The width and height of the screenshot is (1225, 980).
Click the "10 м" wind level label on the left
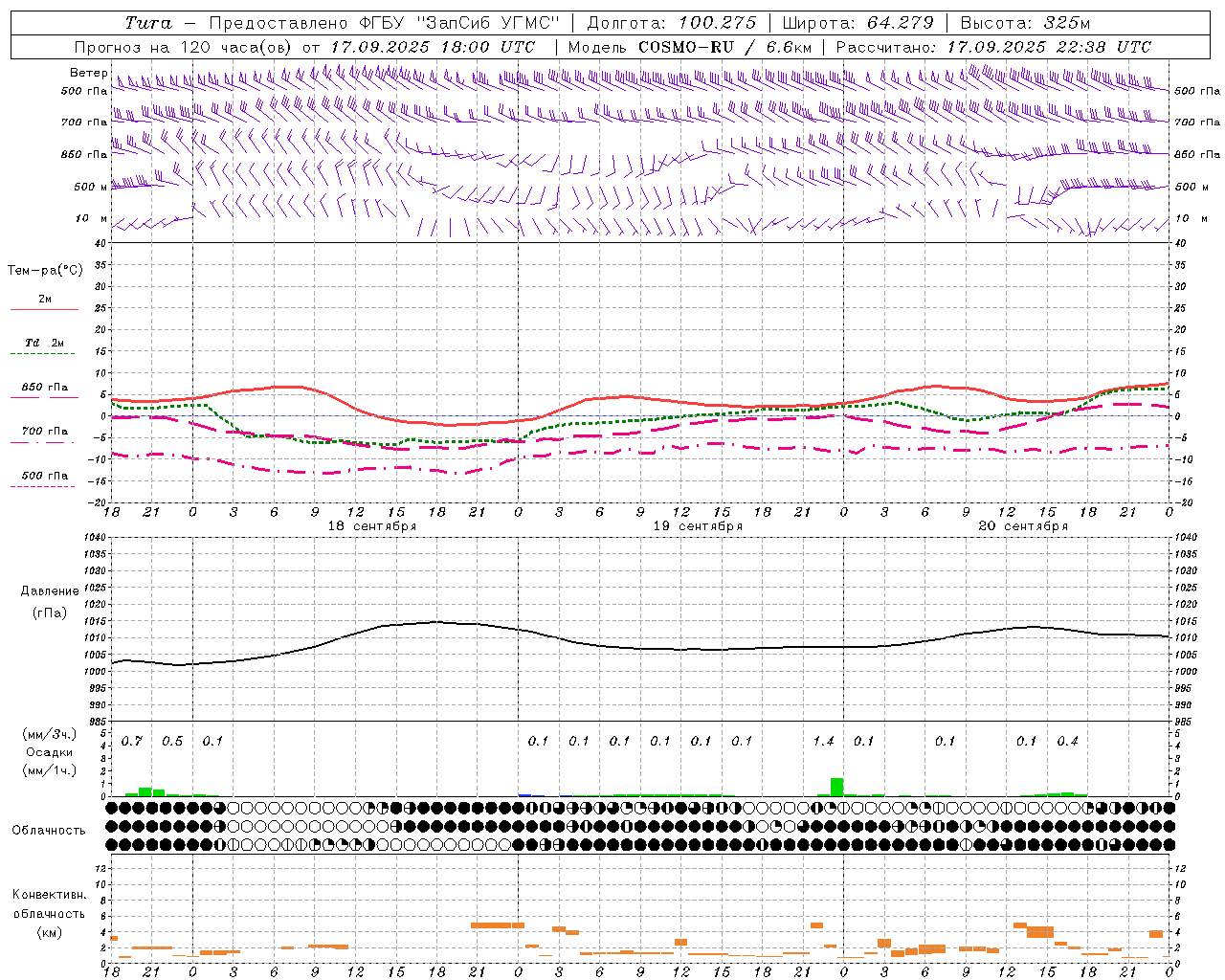[92, 218]
